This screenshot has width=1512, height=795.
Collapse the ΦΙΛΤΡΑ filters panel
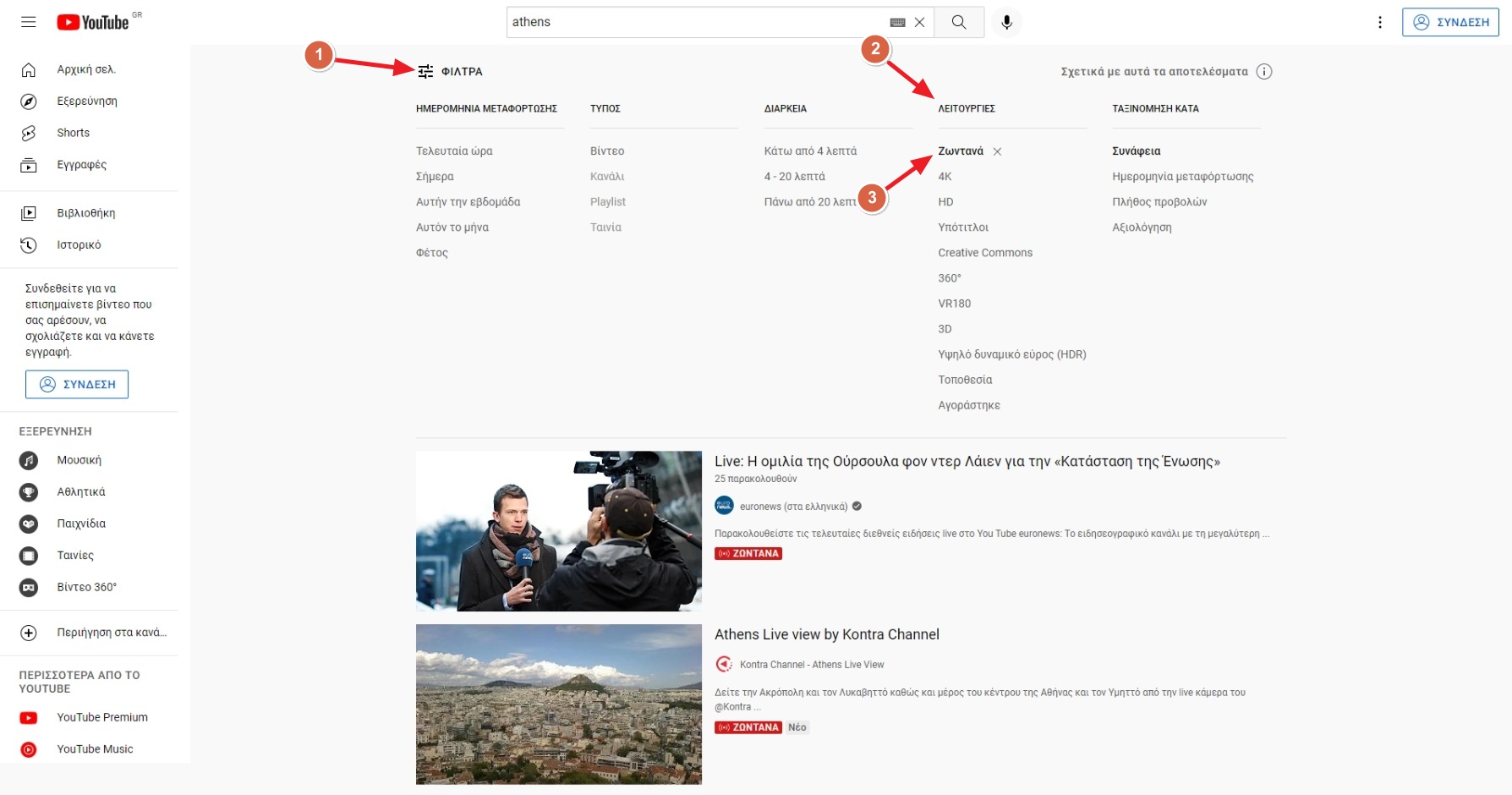tap(450, 72)
